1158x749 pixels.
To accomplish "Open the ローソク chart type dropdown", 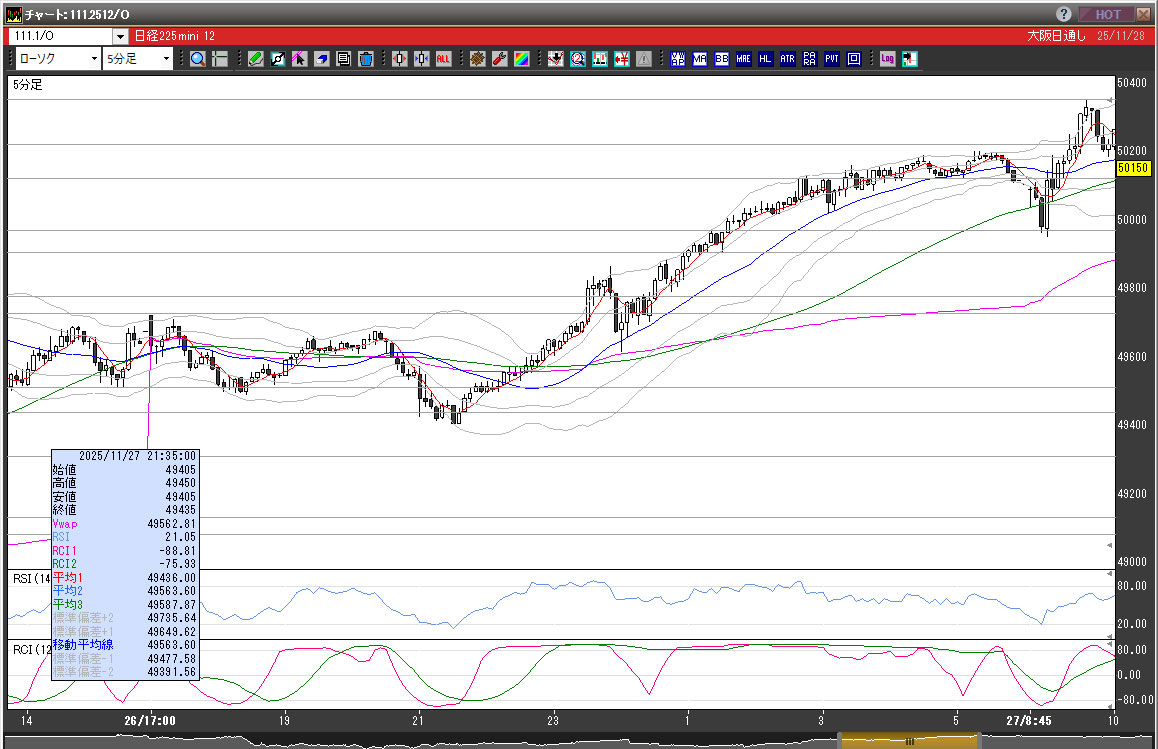I will (54, 59).
